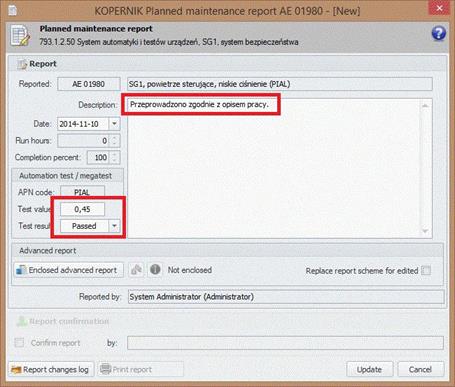Tick the Confirm report checkbox
455x387 pixels.
(x=19, y=343)
